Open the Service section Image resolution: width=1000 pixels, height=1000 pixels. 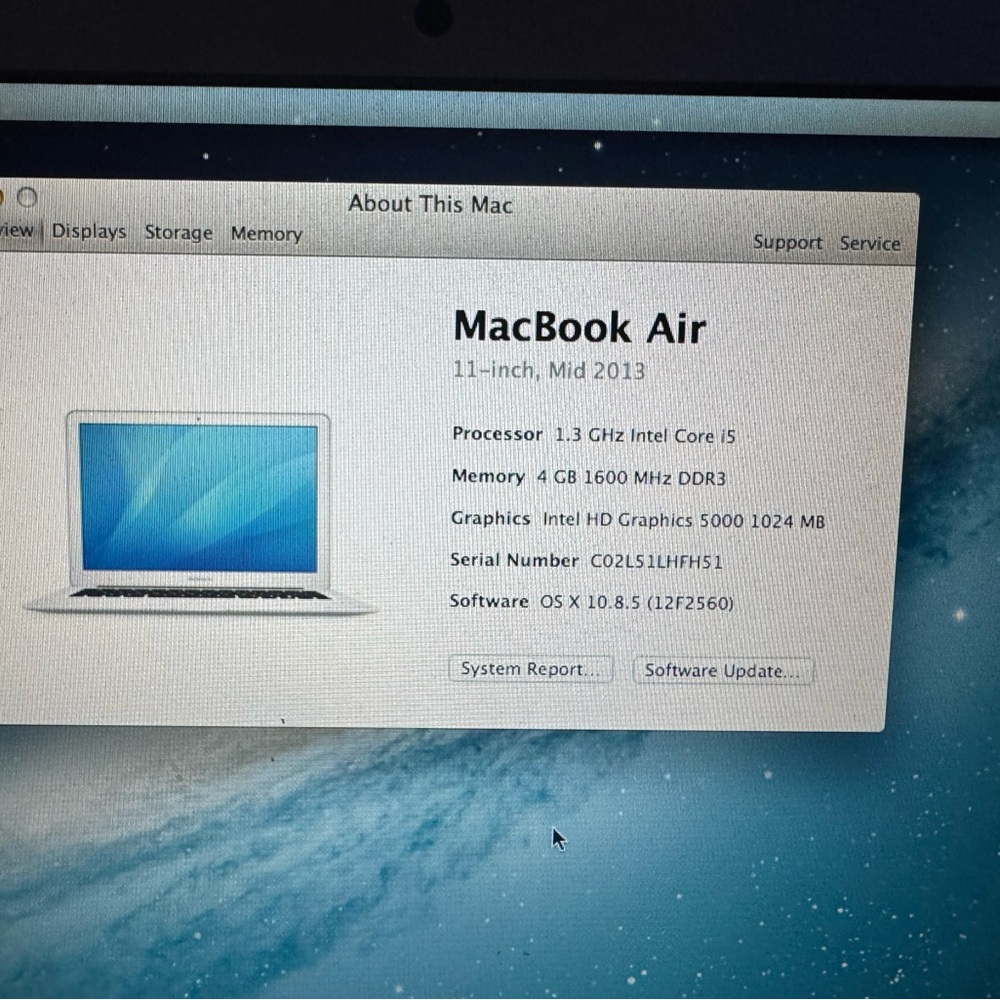[x=870, y=243]
